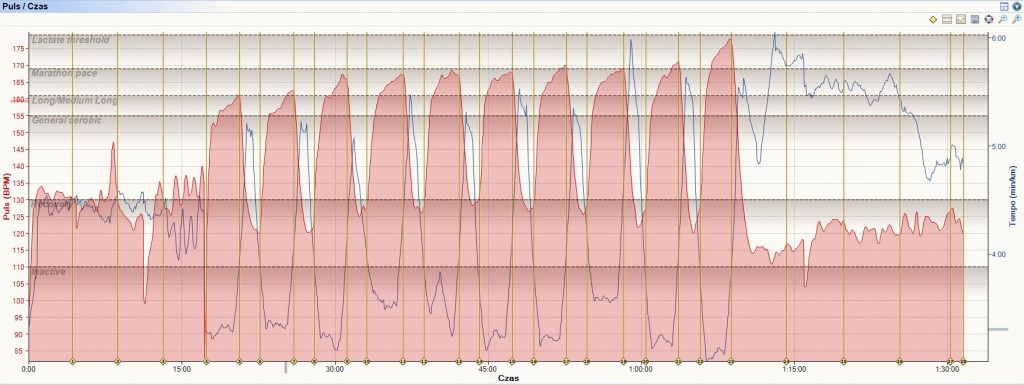Click the 45:00 time axis tick label
The width and height of the screenshot is (1024, 385).
(488, 369)
